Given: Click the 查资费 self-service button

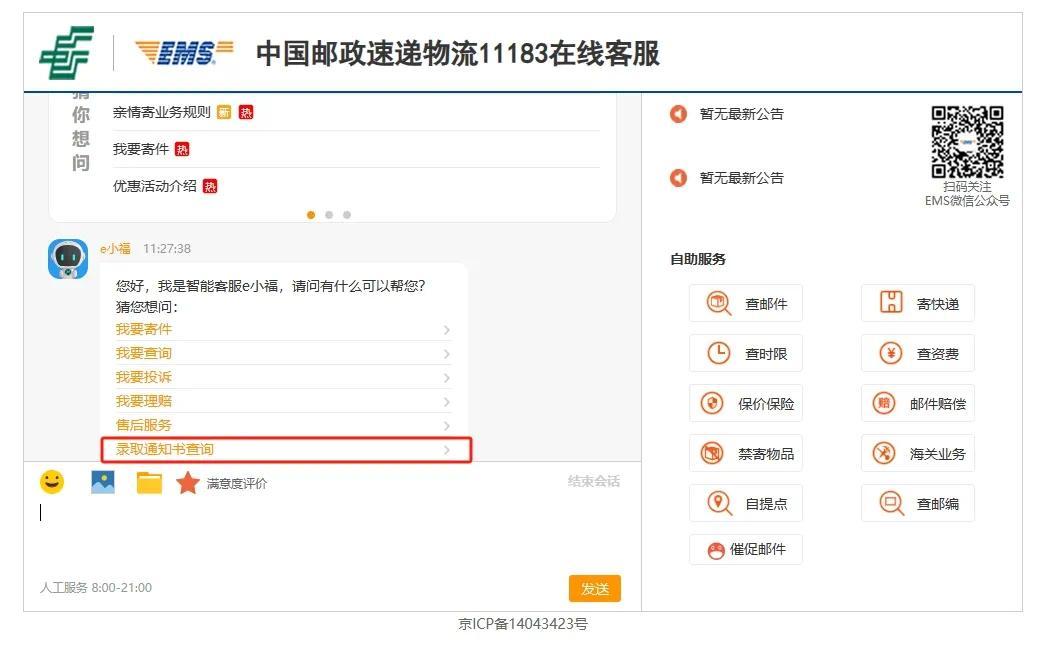Looking at the screenshot, I should [918, 353].
